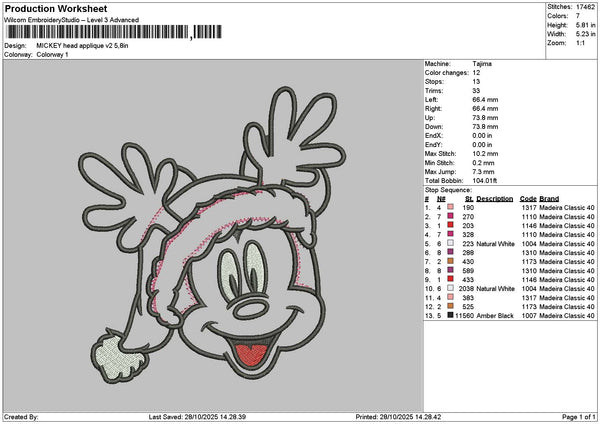
Task: Click the swatch in stop row 4 with 328 stitches
Action: tap(450, 234)
